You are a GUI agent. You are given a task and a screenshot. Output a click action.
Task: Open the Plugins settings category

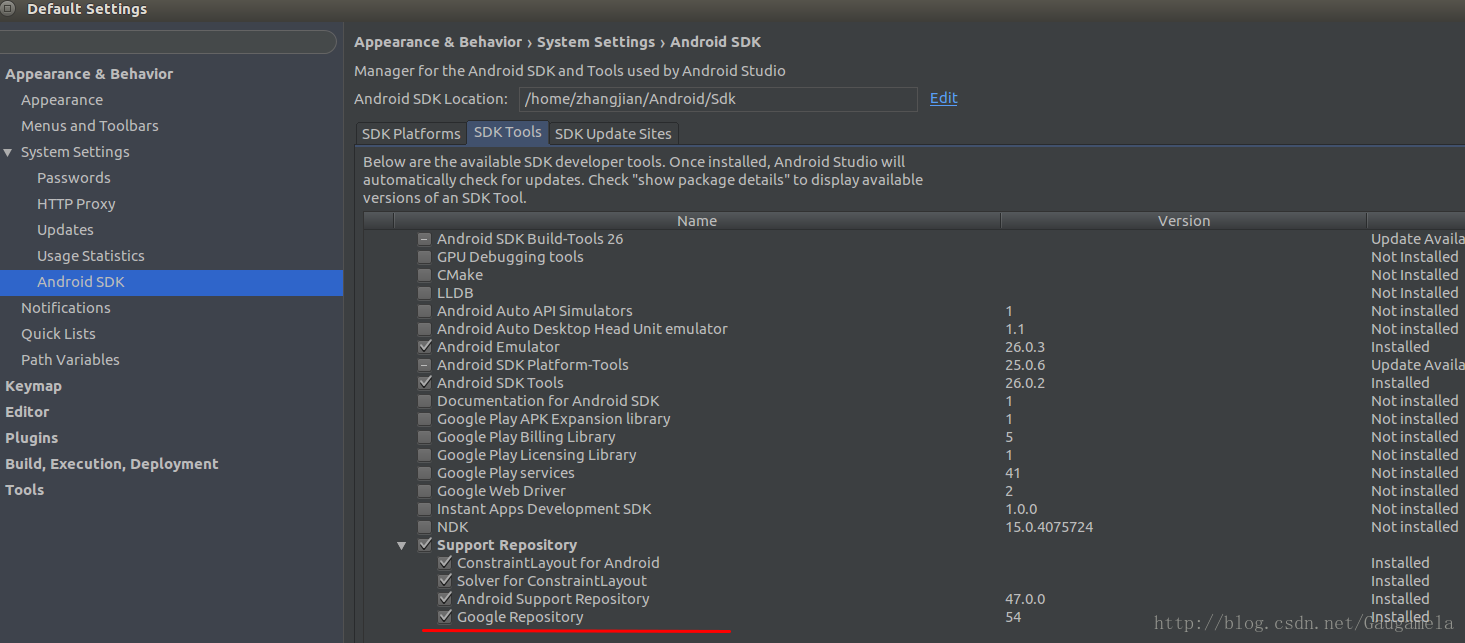click(32, 438)
